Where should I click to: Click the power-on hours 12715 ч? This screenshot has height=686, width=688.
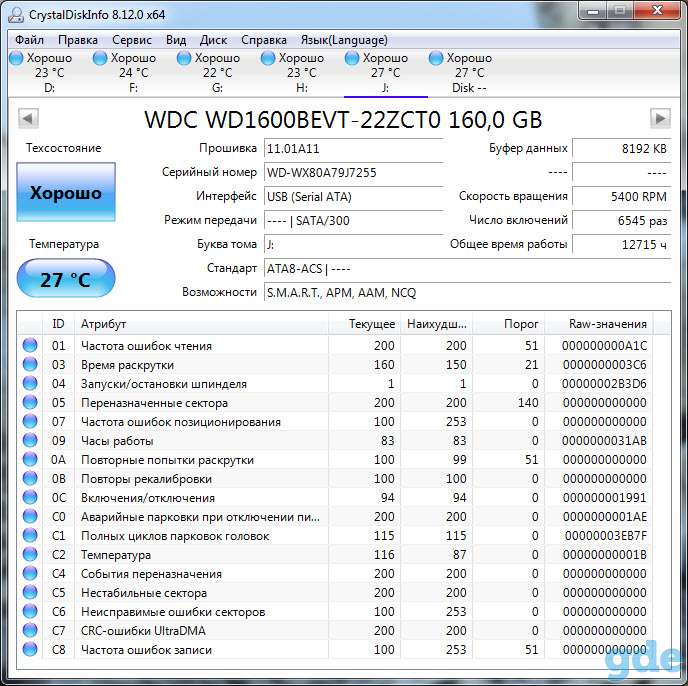point(622,244)
